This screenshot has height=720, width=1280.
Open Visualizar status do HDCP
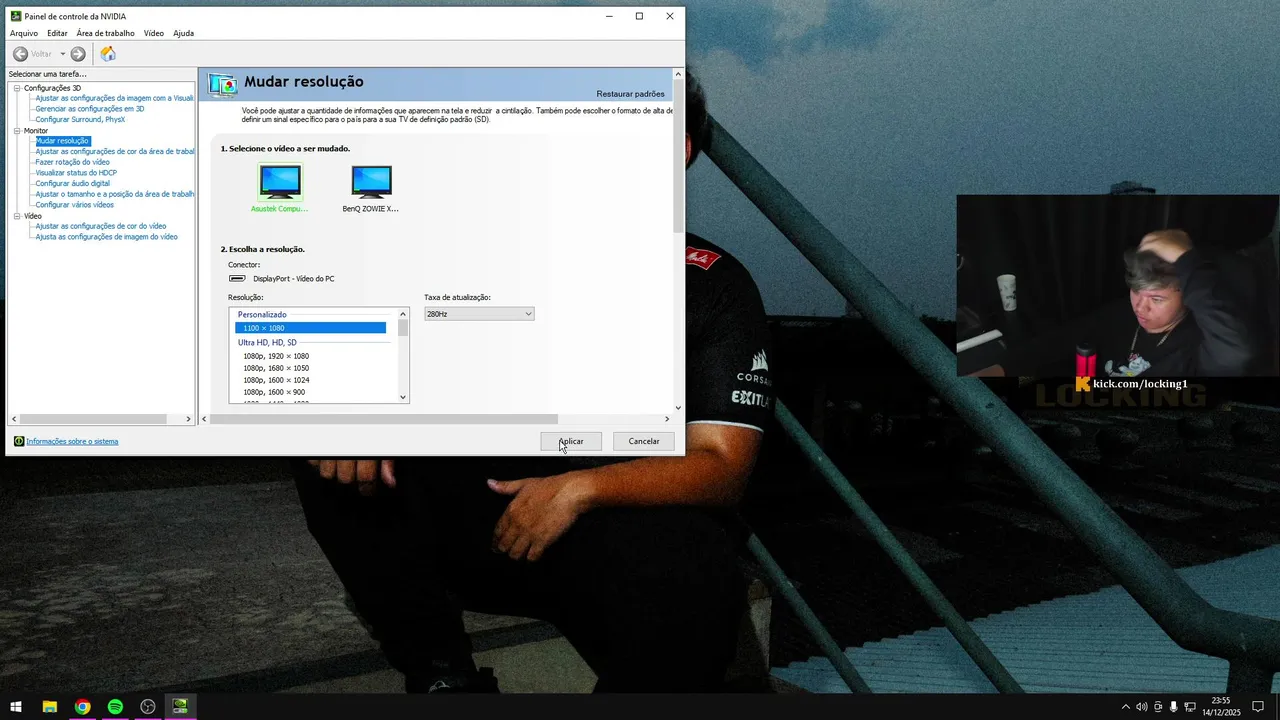76,173
